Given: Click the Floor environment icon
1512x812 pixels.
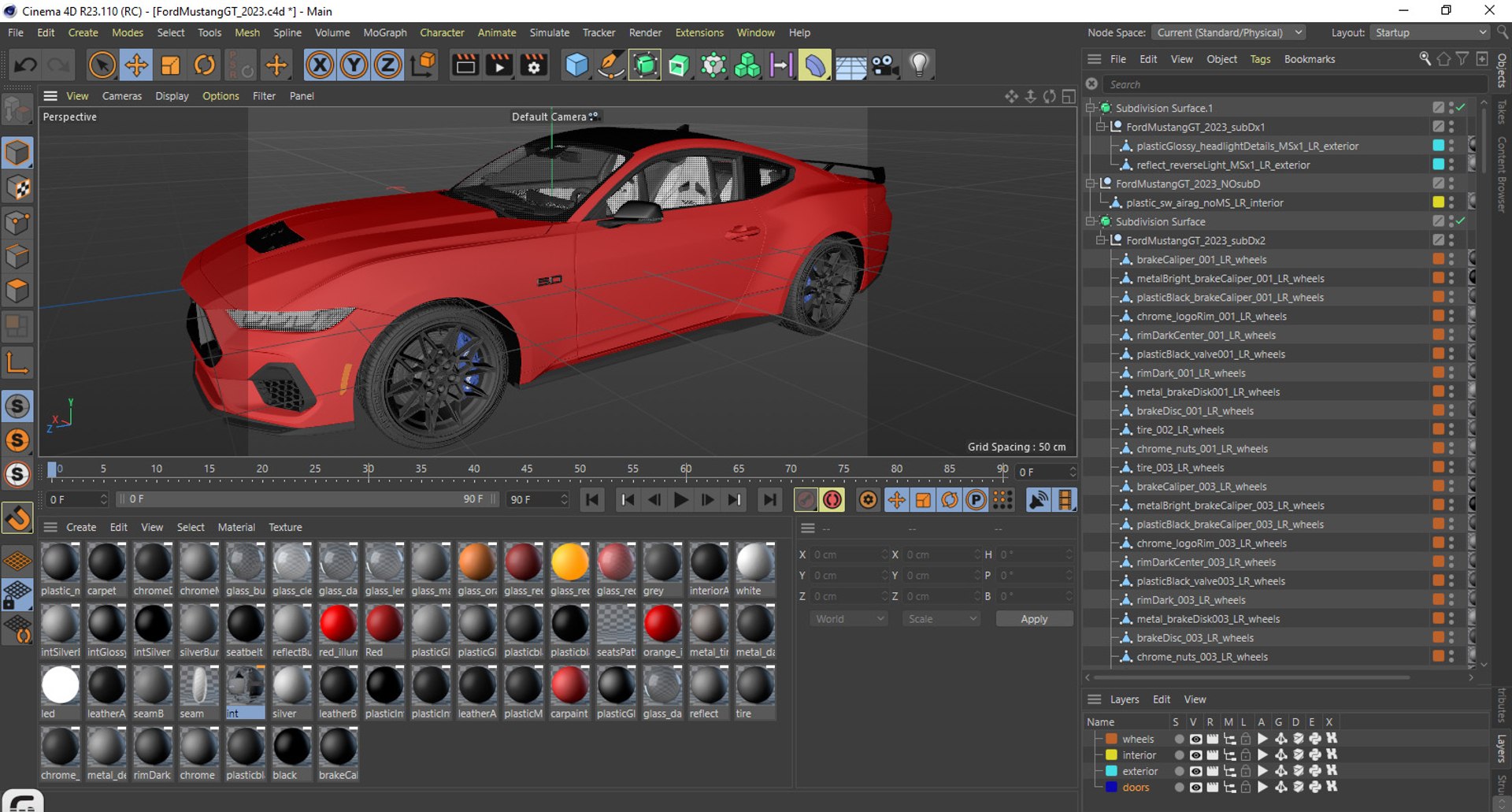Looking at the screenshot, I should click(850, 65).
